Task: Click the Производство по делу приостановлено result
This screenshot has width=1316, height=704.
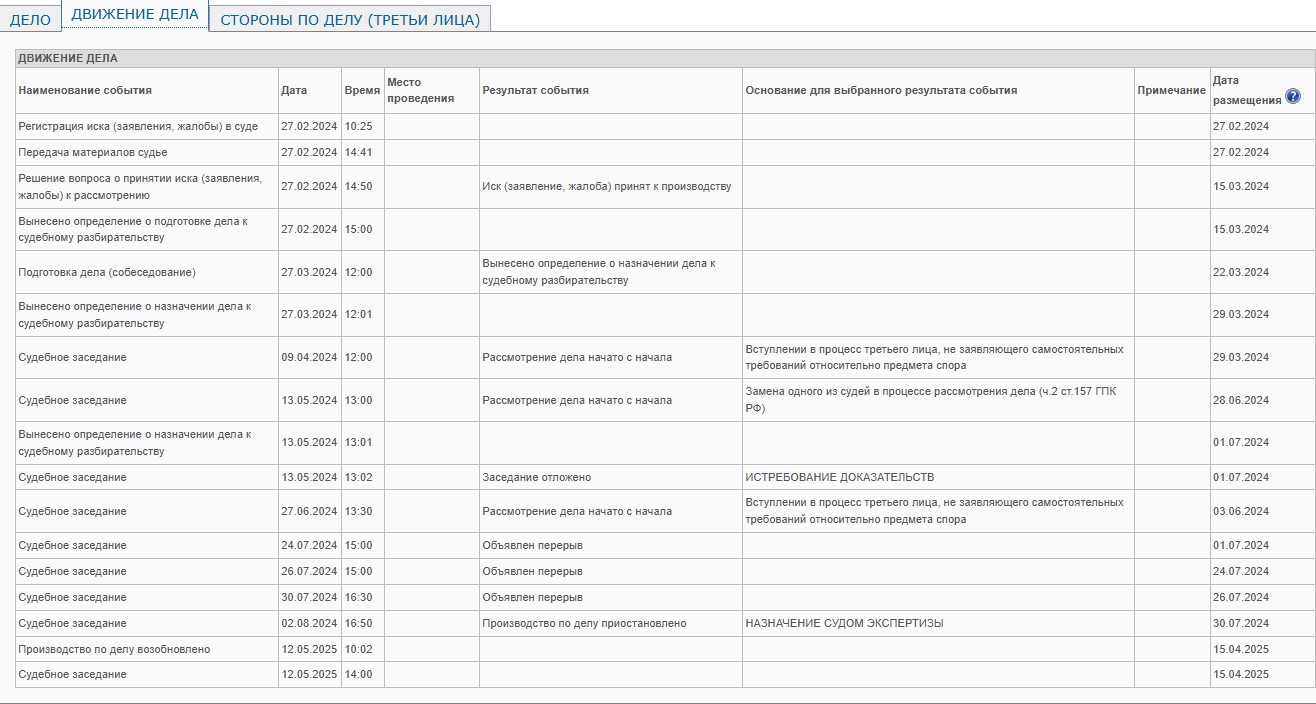Action: (x=584, y=624)
